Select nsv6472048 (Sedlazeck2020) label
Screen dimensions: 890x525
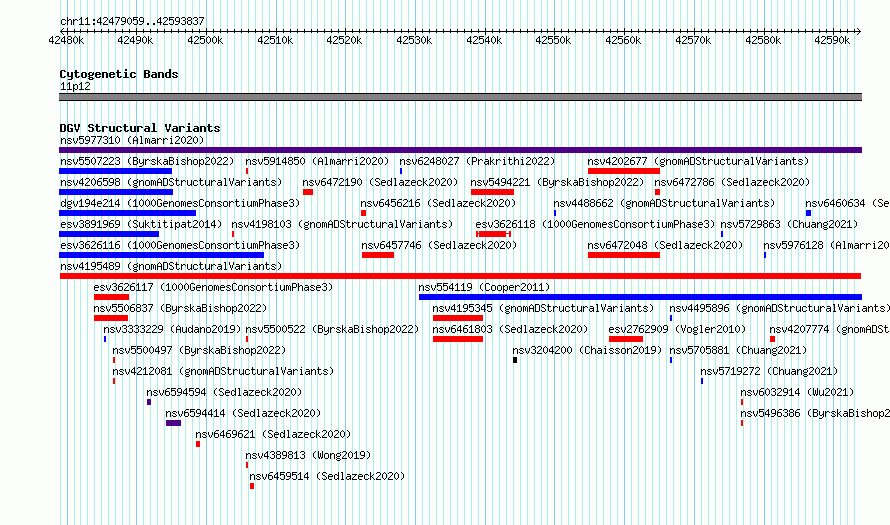click(x=665, y=245)
